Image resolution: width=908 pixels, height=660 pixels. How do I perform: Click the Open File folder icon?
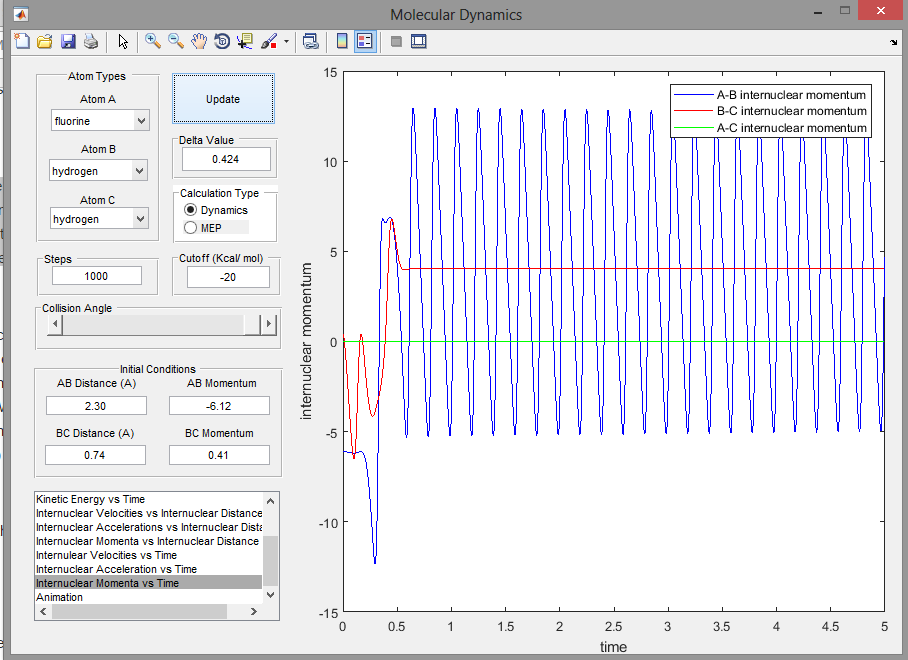(x=45, y=41)
